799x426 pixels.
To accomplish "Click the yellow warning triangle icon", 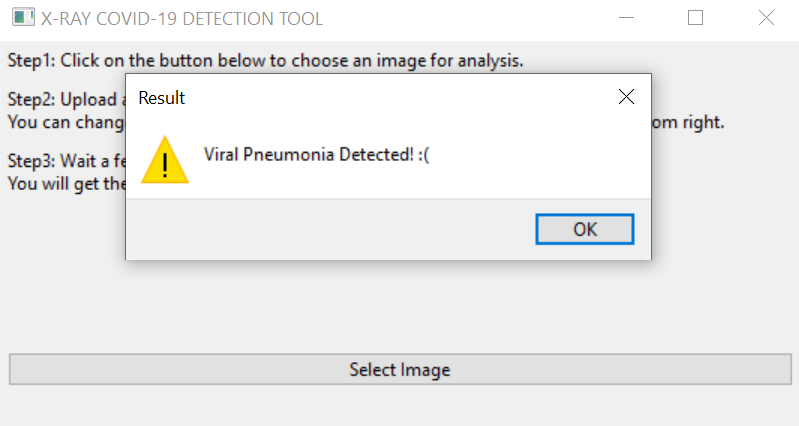I will coord(165,161).
